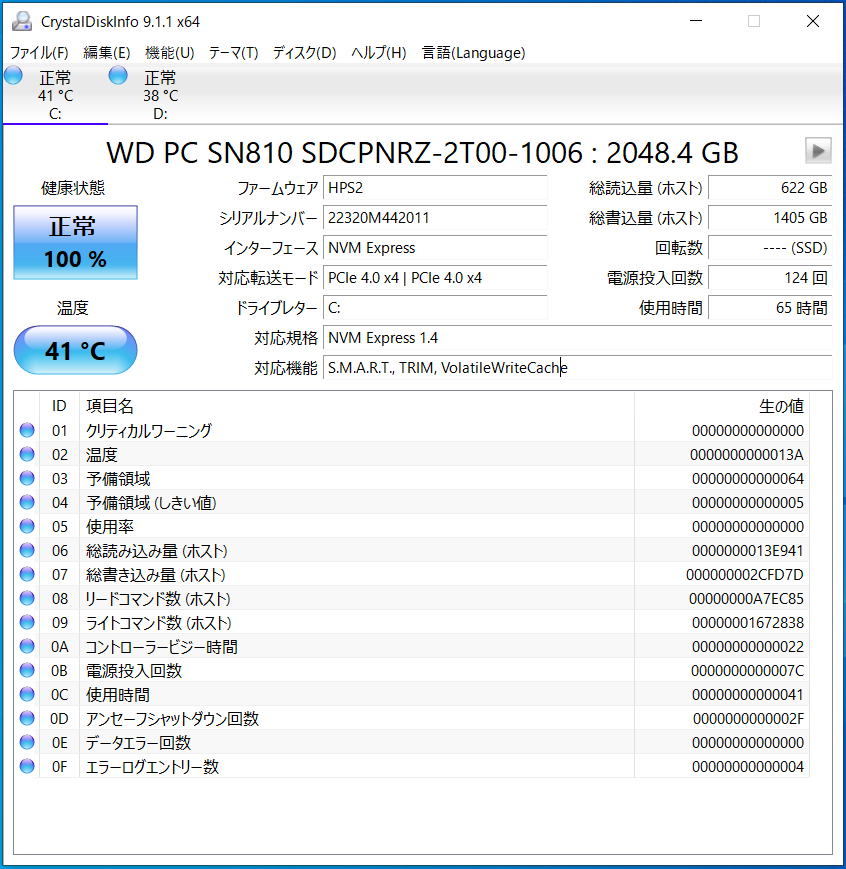Select the C: drive status orb
This screenshot has width=846, height=869.
14,76
